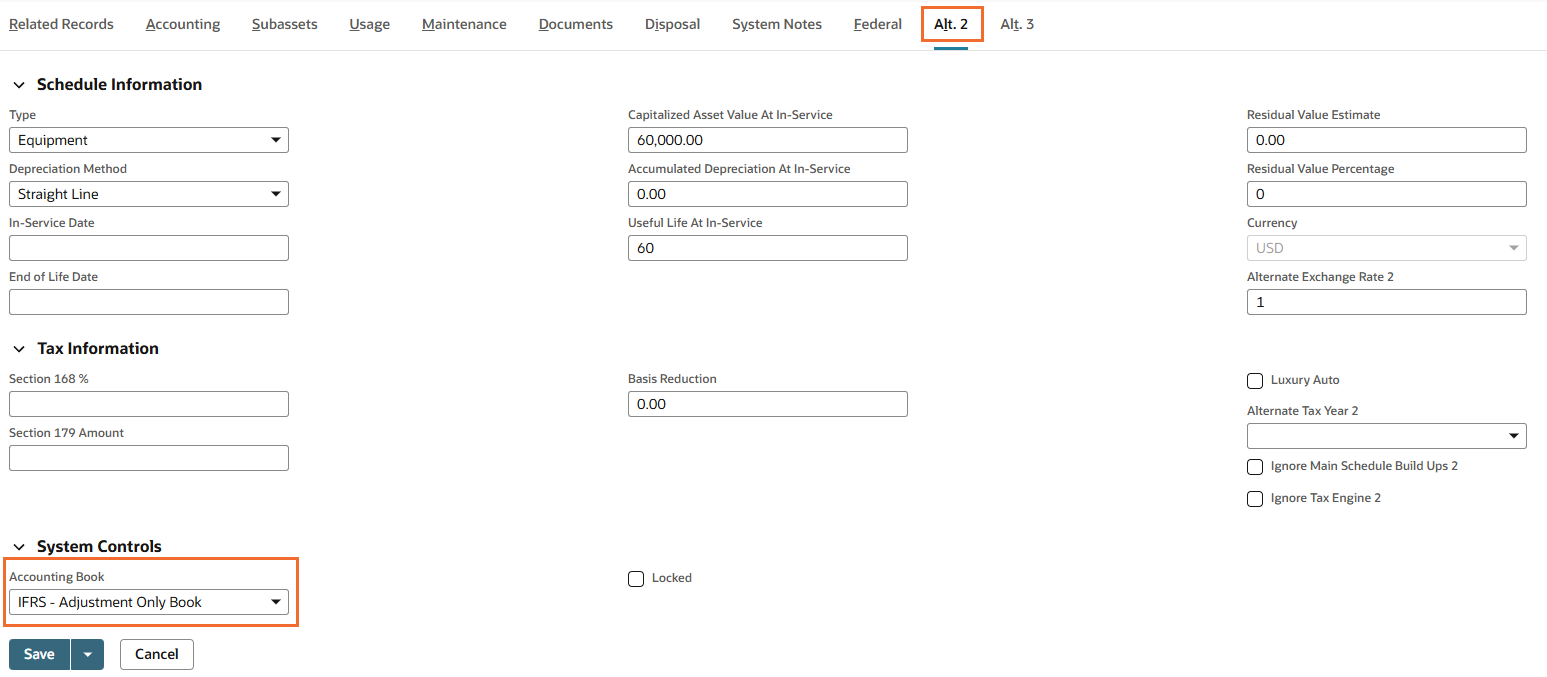Tick the Ignore Tax Engine 2 checkbox
The width and height of the screenshot is (1547, 677).
(x=1255, y=499)
